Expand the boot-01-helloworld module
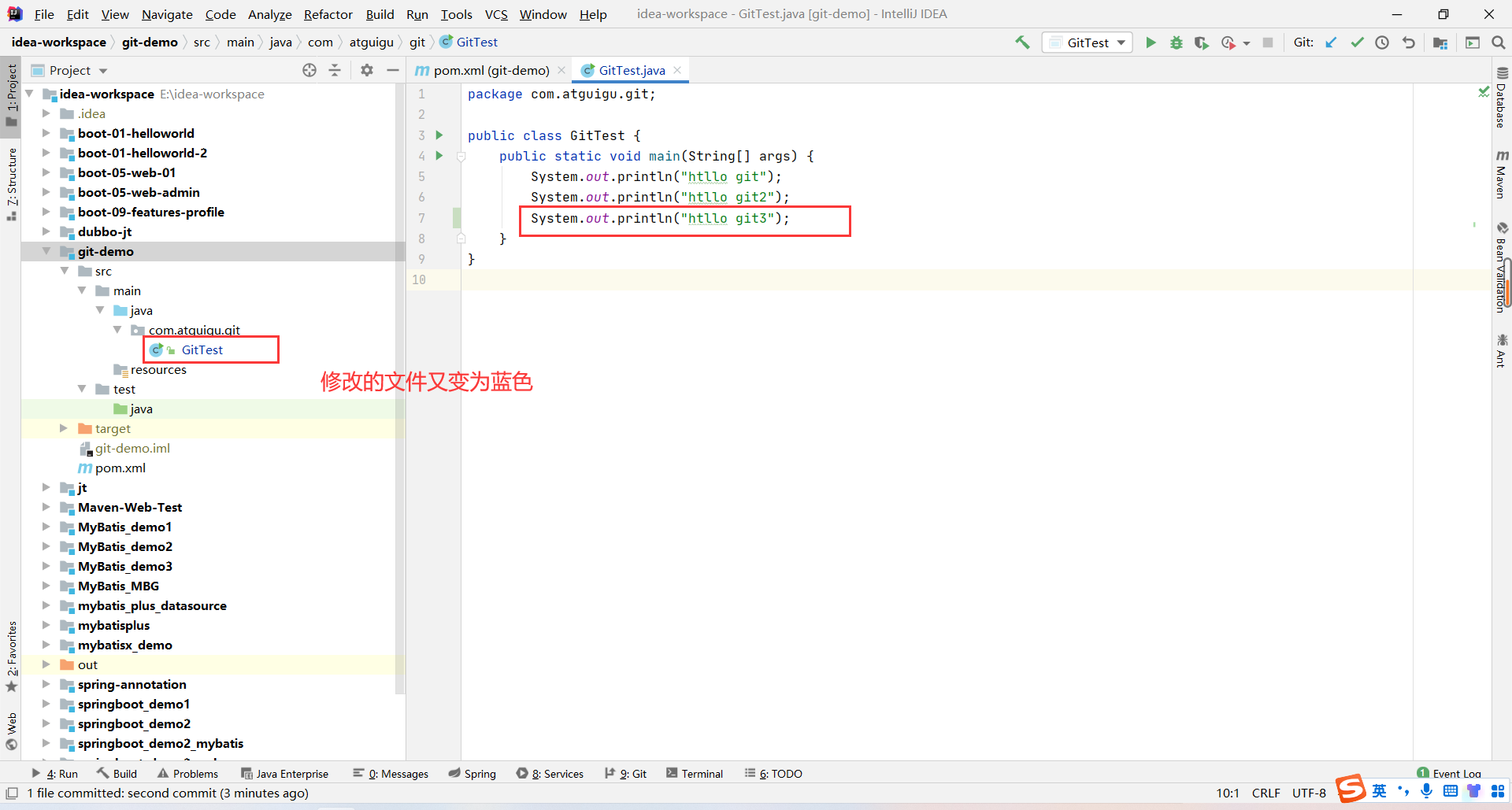The width and height of the screenshot is (1512, 810). pos(46,133)
